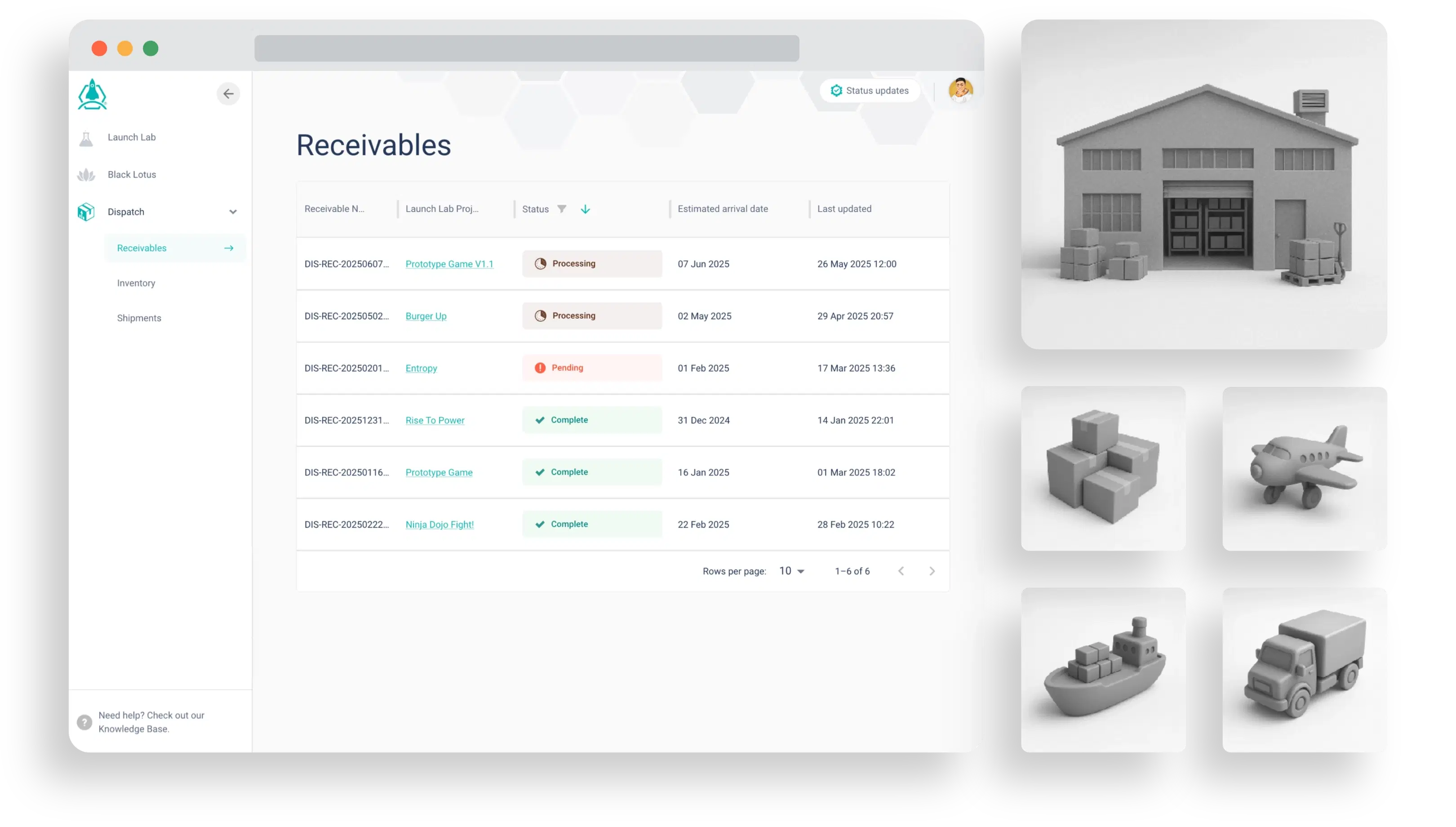Select the Launch Lab flask icon
1456x827 pixels.
[x=86, y=138]
